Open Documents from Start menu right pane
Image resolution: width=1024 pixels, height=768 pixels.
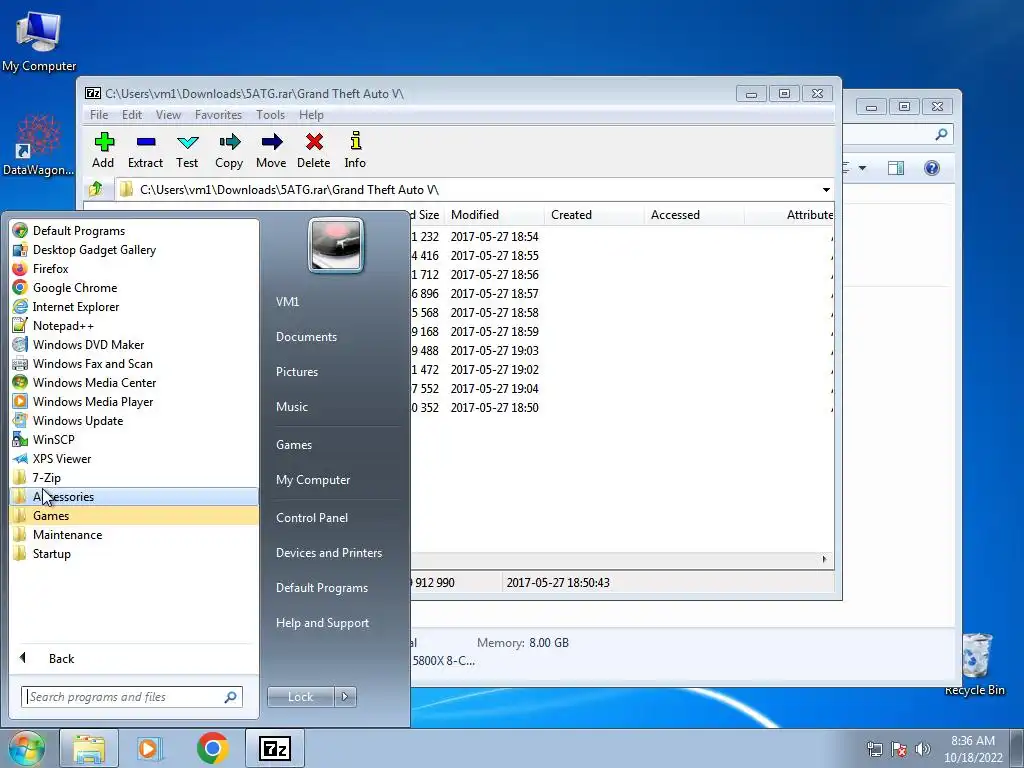[306, 337]
